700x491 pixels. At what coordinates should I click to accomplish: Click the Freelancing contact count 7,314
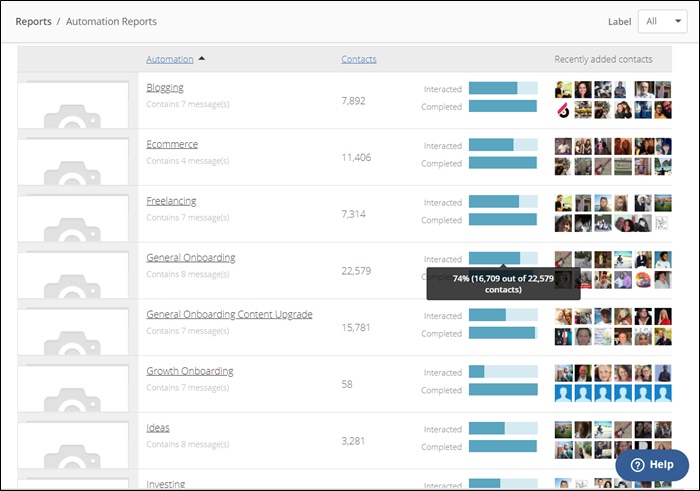(x=353, y=214)
